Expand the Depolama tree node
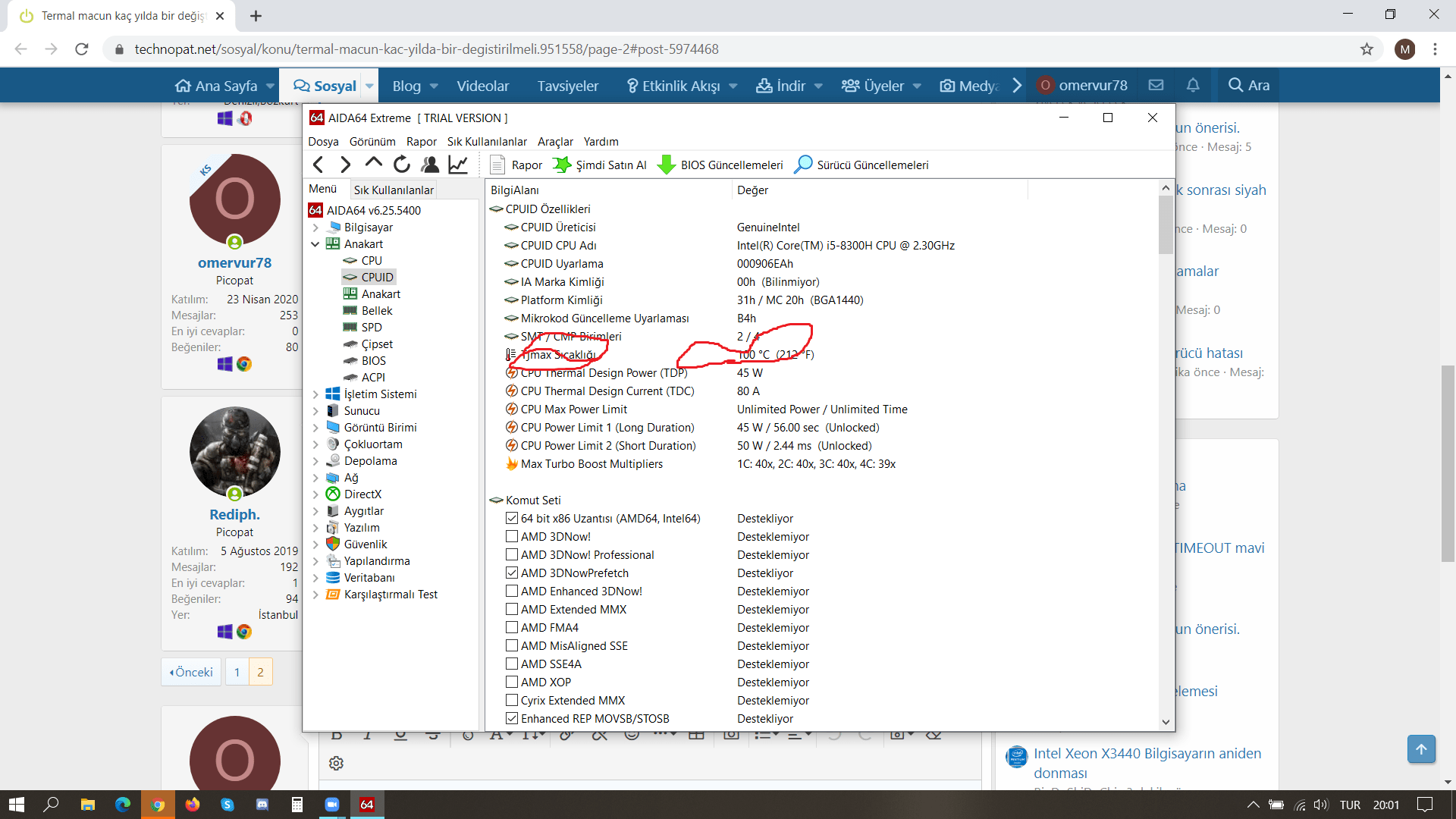The height and width of the screenshot is (819, 1456). tap(315, 461)
